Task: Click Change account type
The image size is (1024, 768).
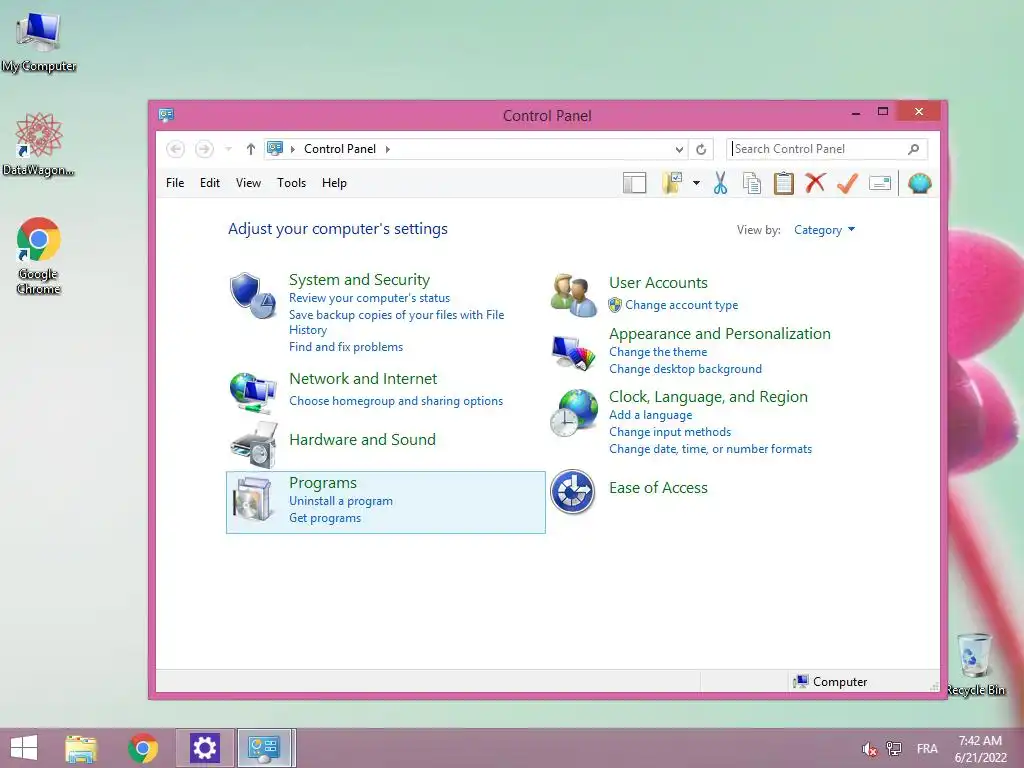Action: [681, 305]
